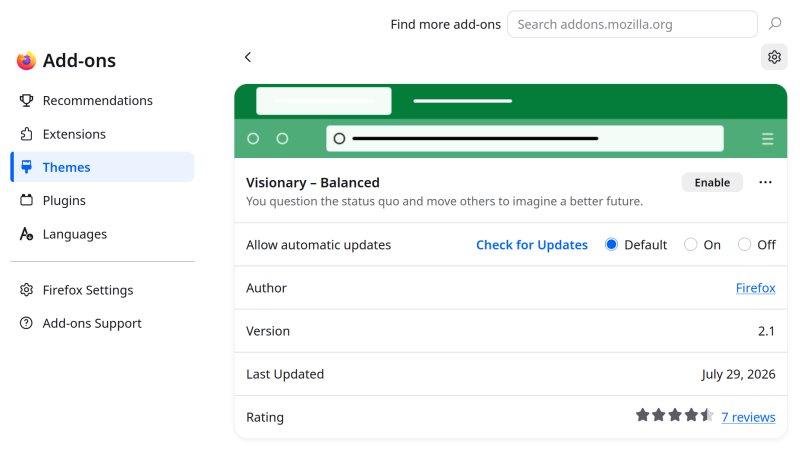
Task: Go back using the back arrow
Action: click(248, 57)
